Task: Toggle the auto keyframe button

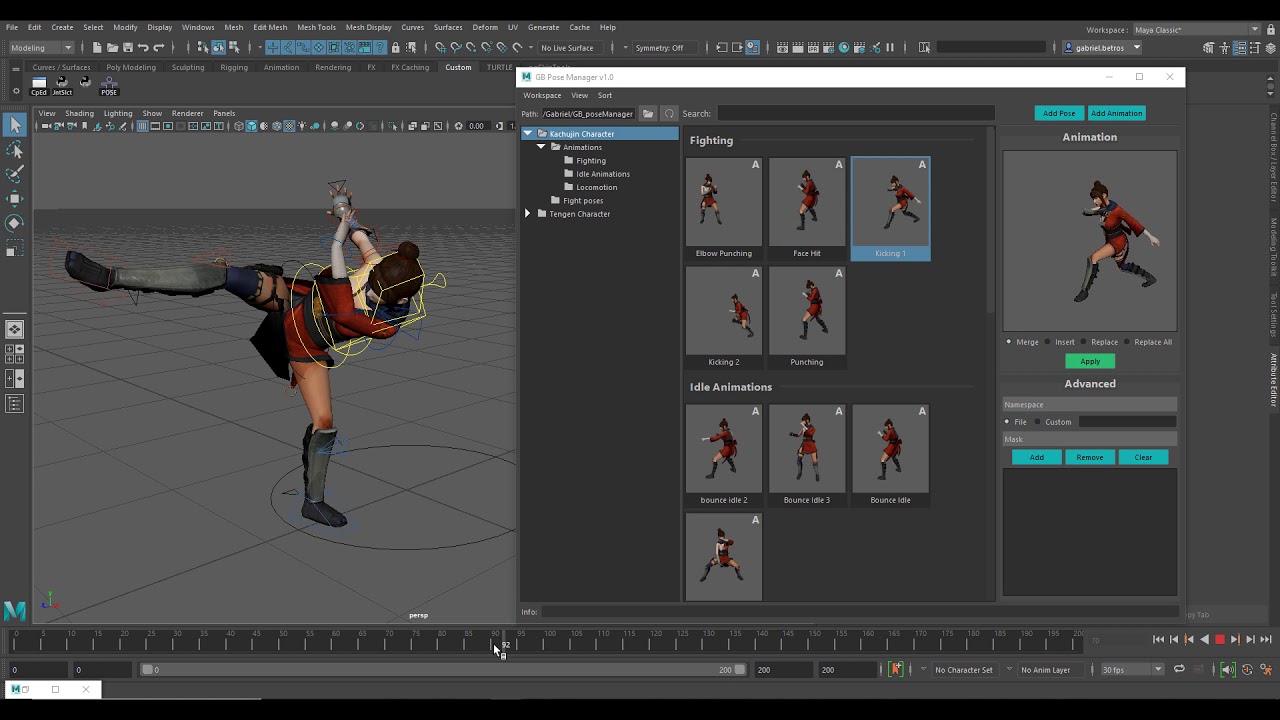Action: click(896, 669)
